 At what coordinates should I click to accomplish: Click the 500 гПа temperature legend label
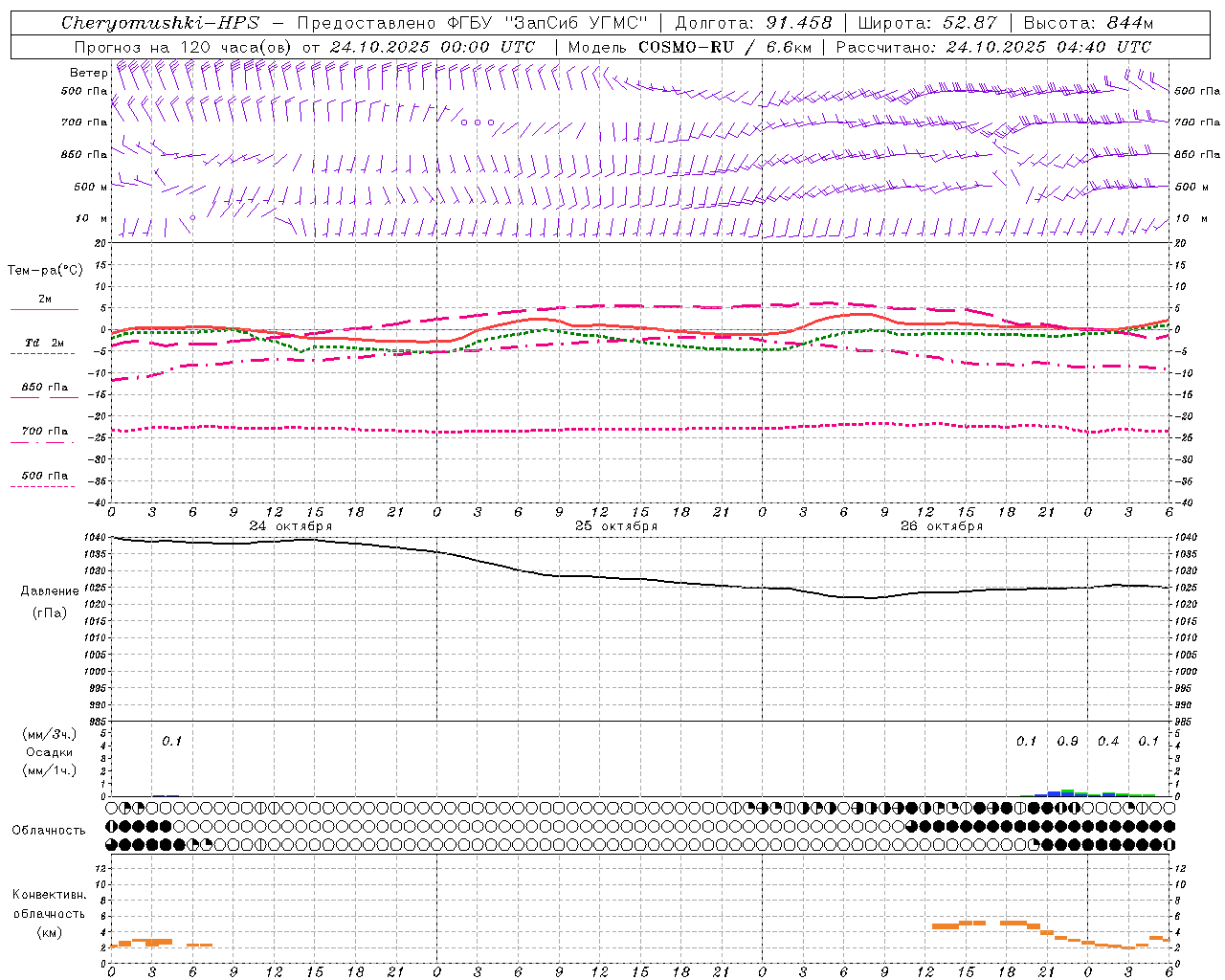click(45, 476)
